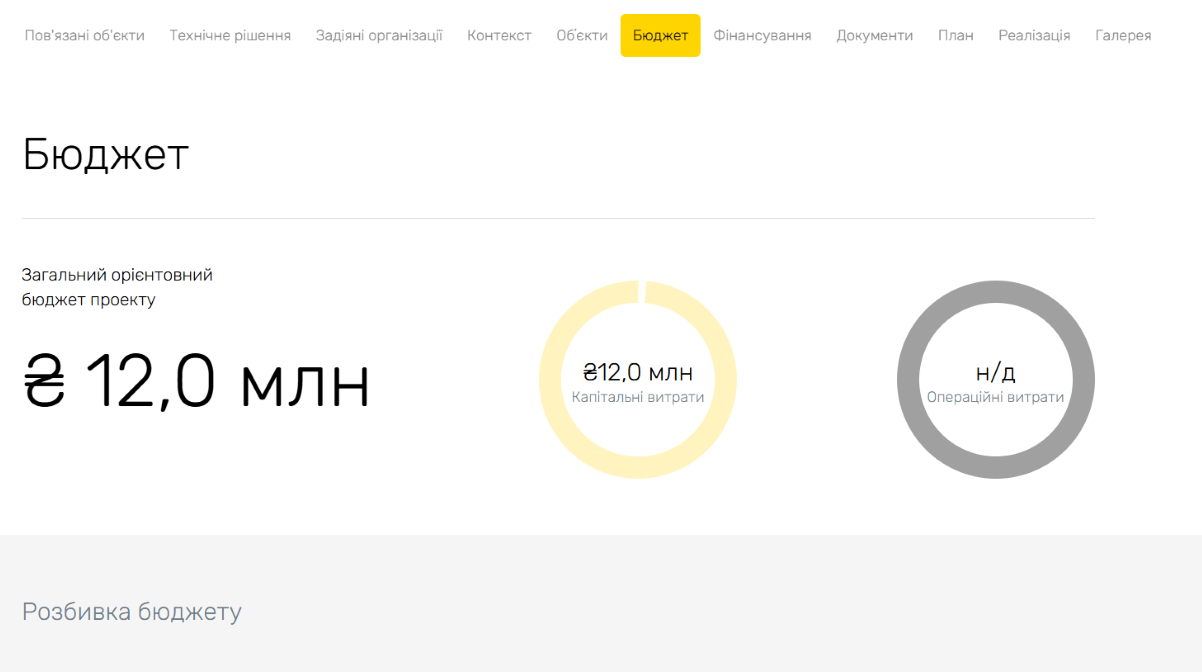Switch to the Фінансування tab
Viewport: 1202px width, 672px height.
tap(763, 35)
